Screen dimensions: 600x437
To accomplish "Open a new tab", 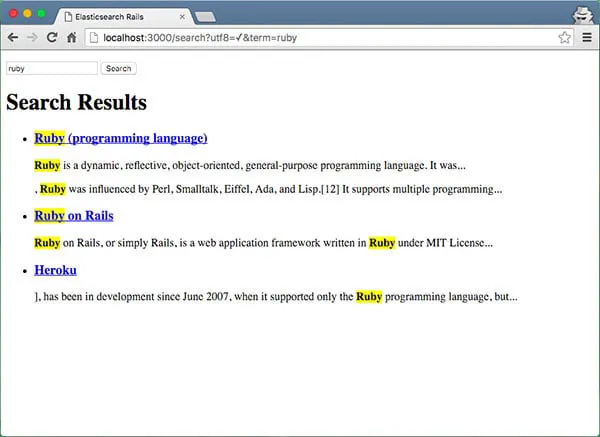I will pos(207,17).
